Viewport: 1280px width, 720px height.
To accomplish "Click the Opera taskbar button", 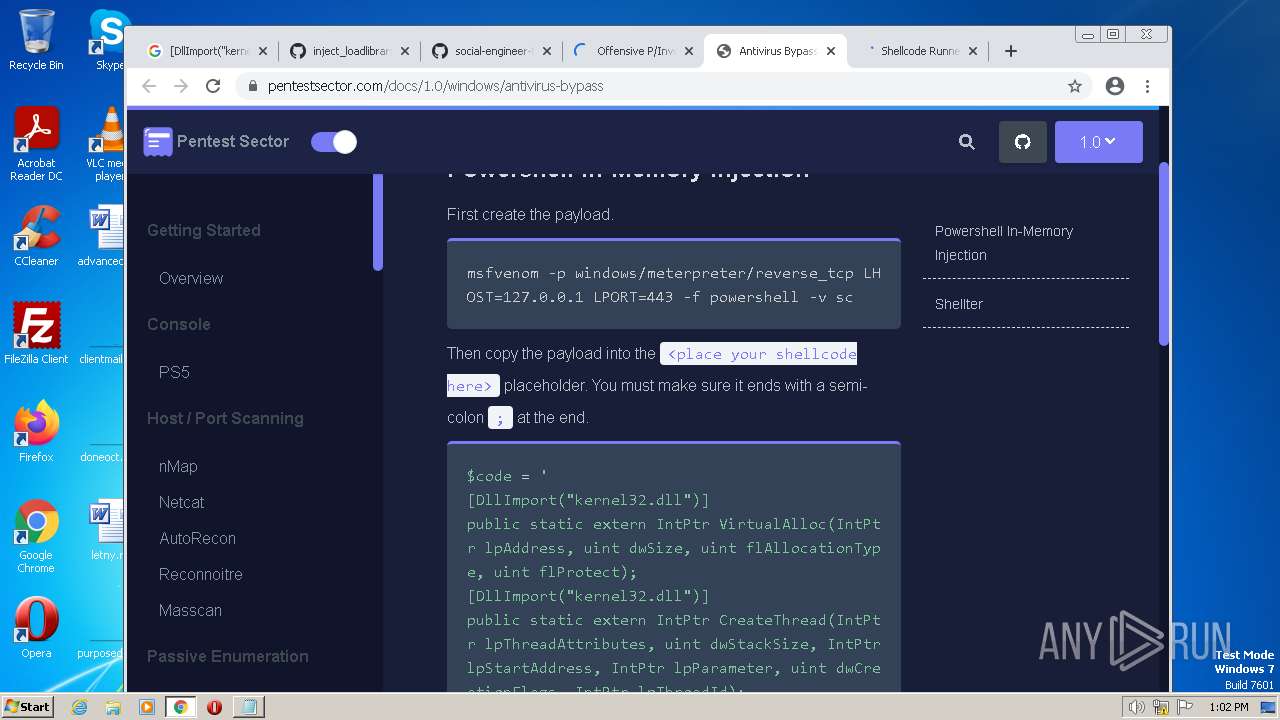I will click(x=214, y=707).
